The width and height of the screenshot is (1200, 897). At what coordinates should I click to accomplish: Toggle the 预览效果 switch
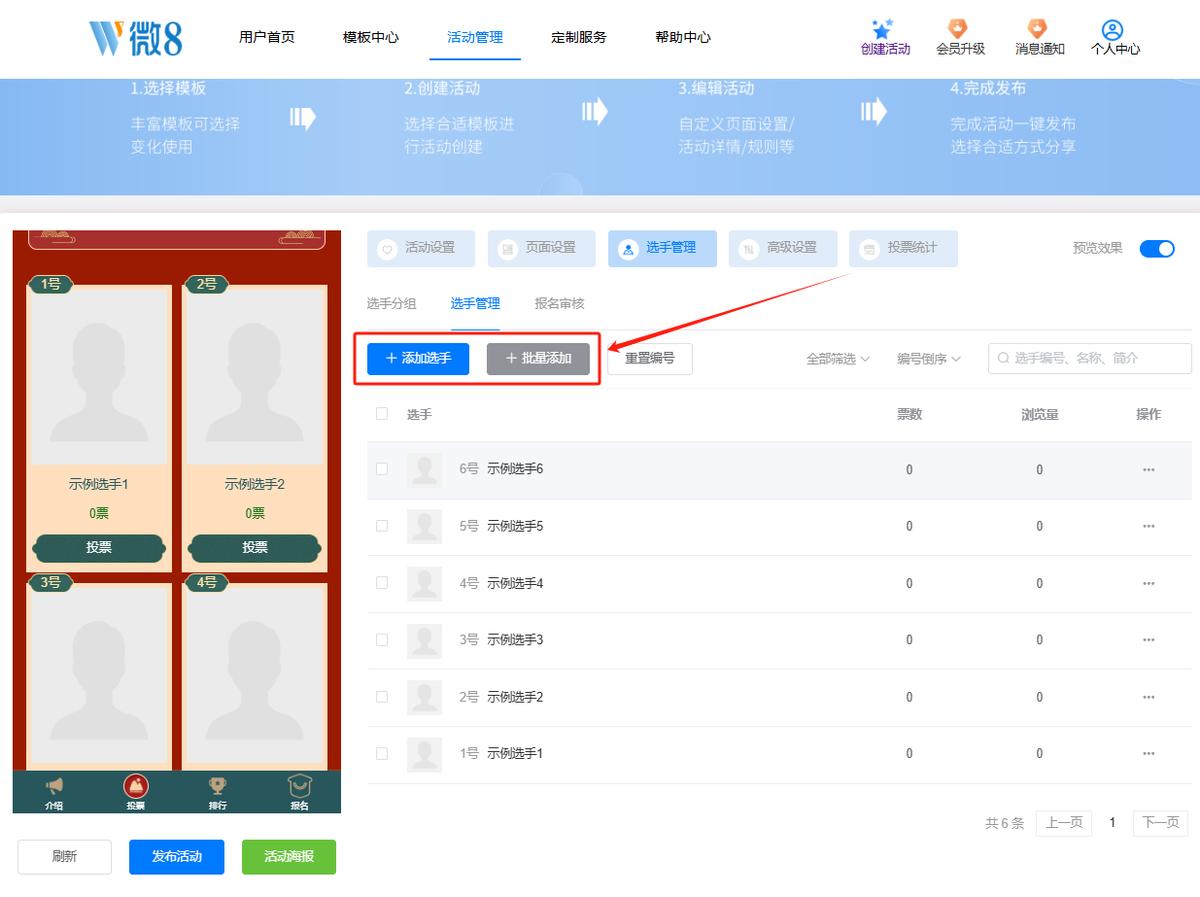(1157, 249)
